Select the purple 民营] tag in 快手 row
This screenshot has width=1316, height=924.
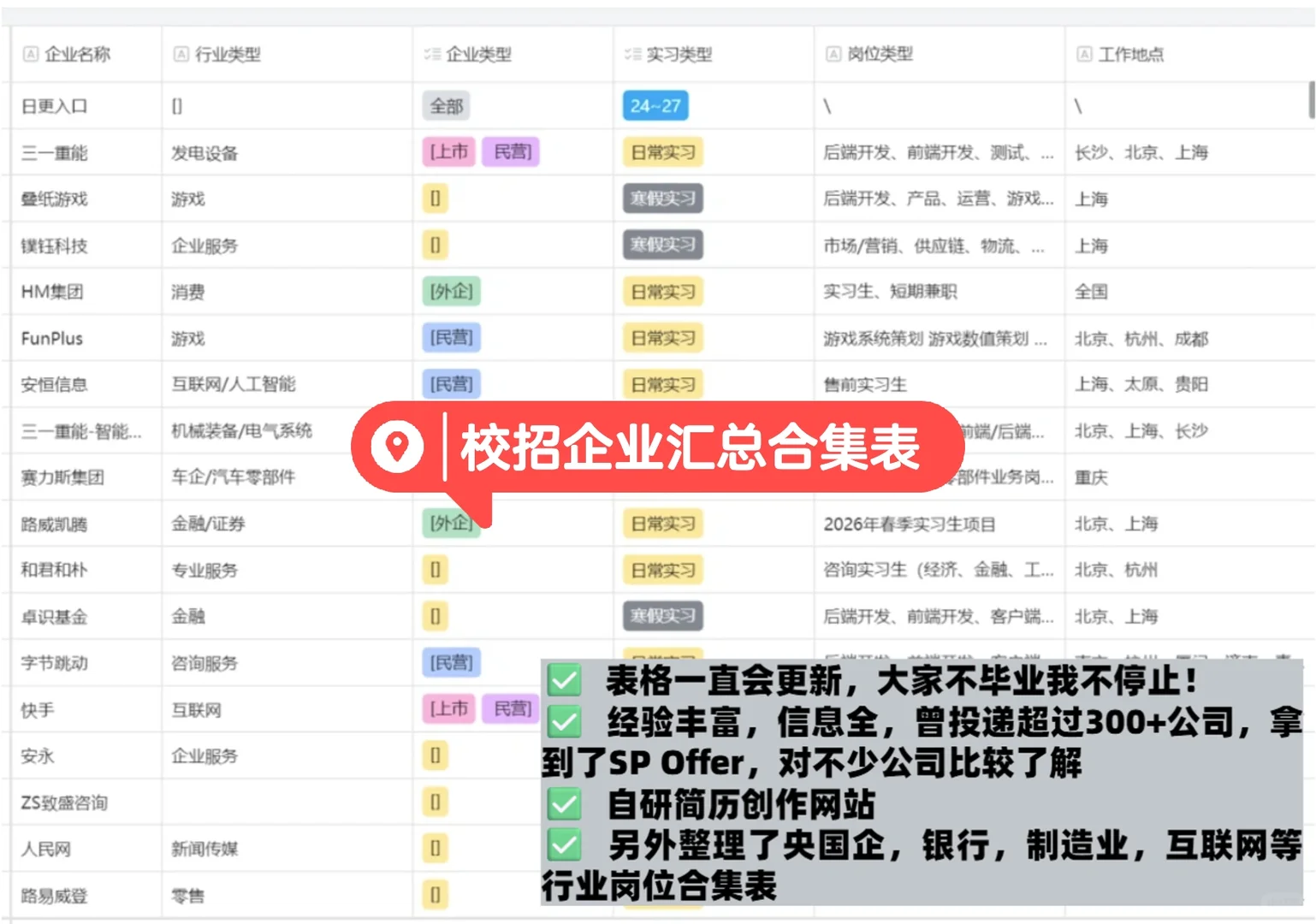tap(512, 708)
